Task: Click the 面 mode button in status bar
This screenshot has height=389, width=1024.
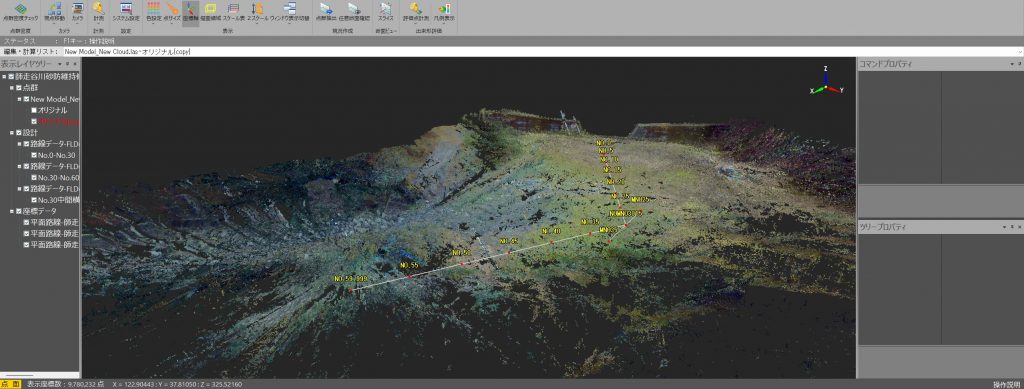Action: pyautogui.click(x=16, y=384)
